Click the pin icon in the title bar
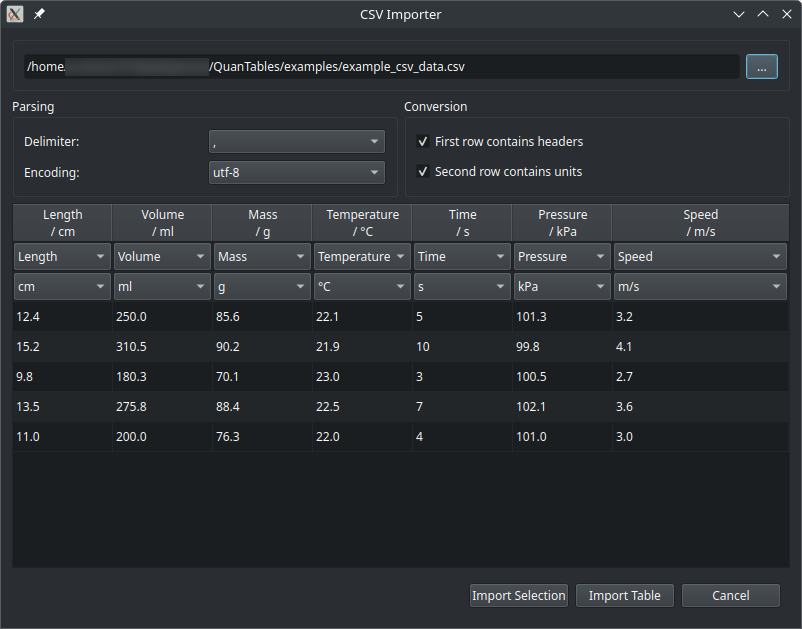 coord(39,14)
